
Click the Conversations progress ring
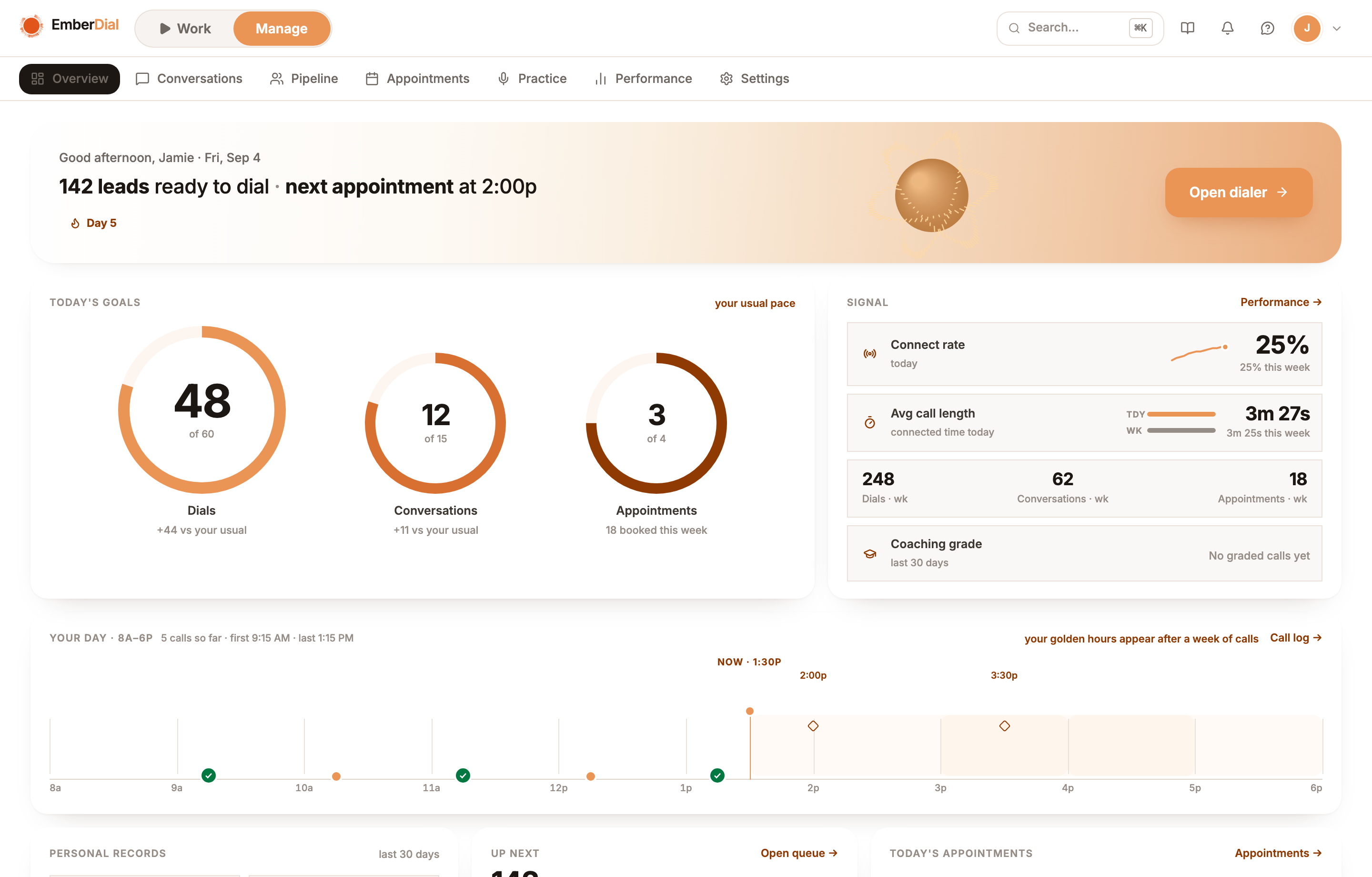pos(435,423)
